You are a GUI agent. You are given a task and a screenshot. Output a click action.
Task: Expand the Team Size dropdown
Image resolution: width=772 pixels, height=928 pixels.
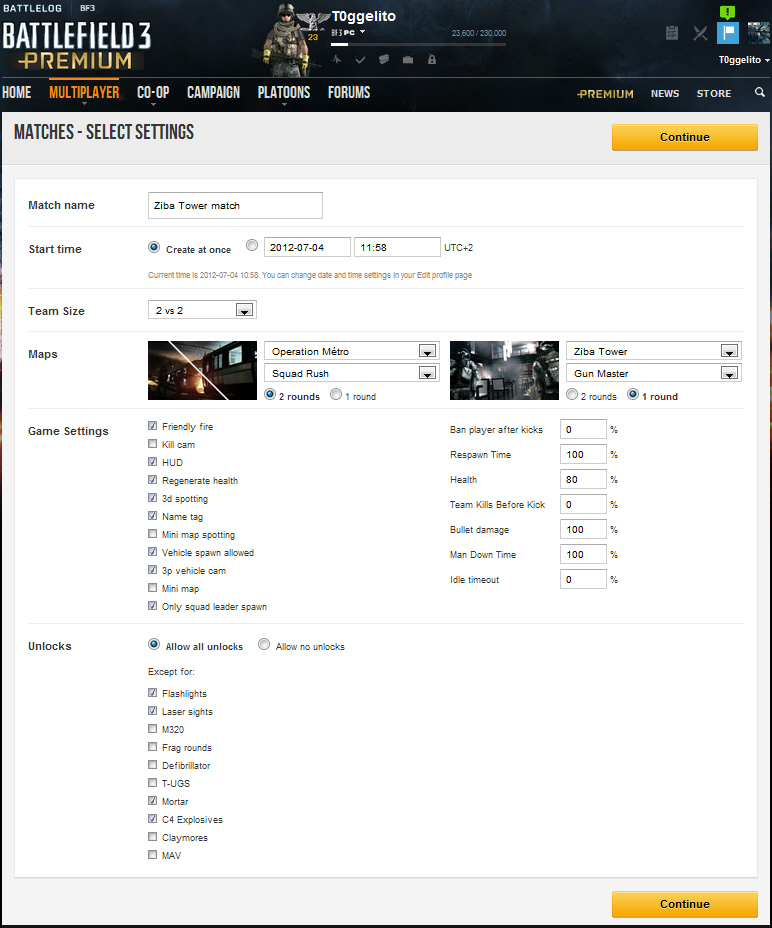click(202, 310)
